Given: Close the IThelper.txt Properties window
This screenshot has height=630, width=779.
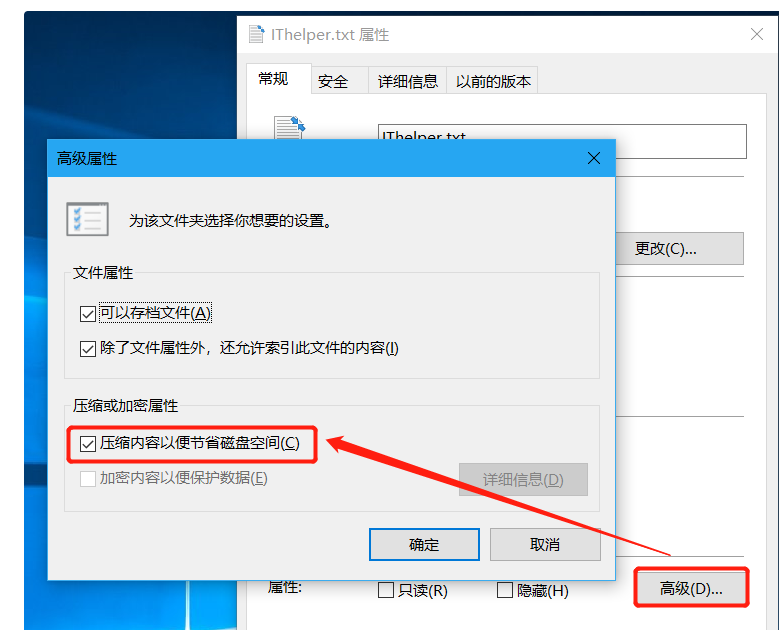Looking at the screenshot, I should (x=757, y=34).
